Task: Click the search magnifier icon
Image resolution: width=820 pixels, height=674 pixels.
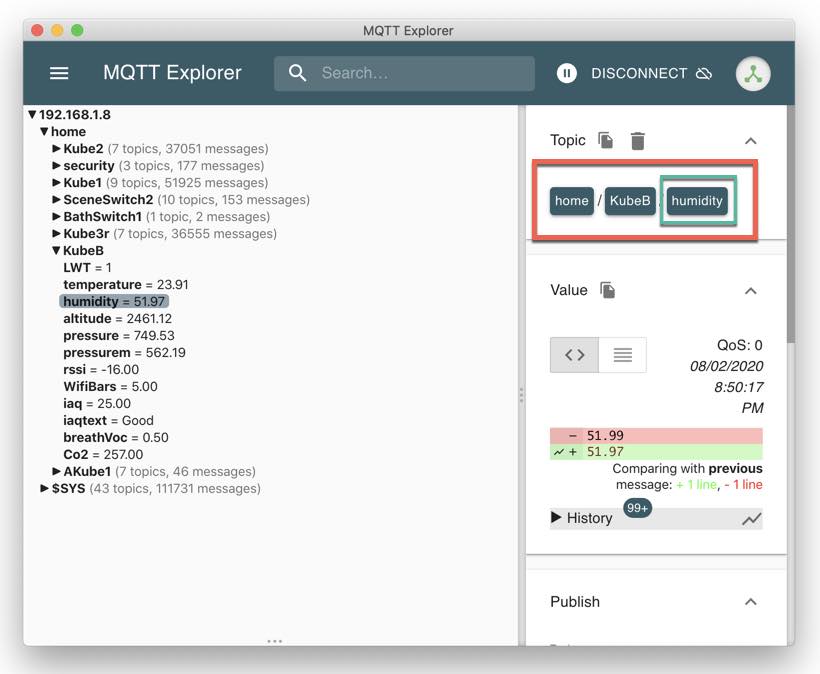Action: pos(297,73)
